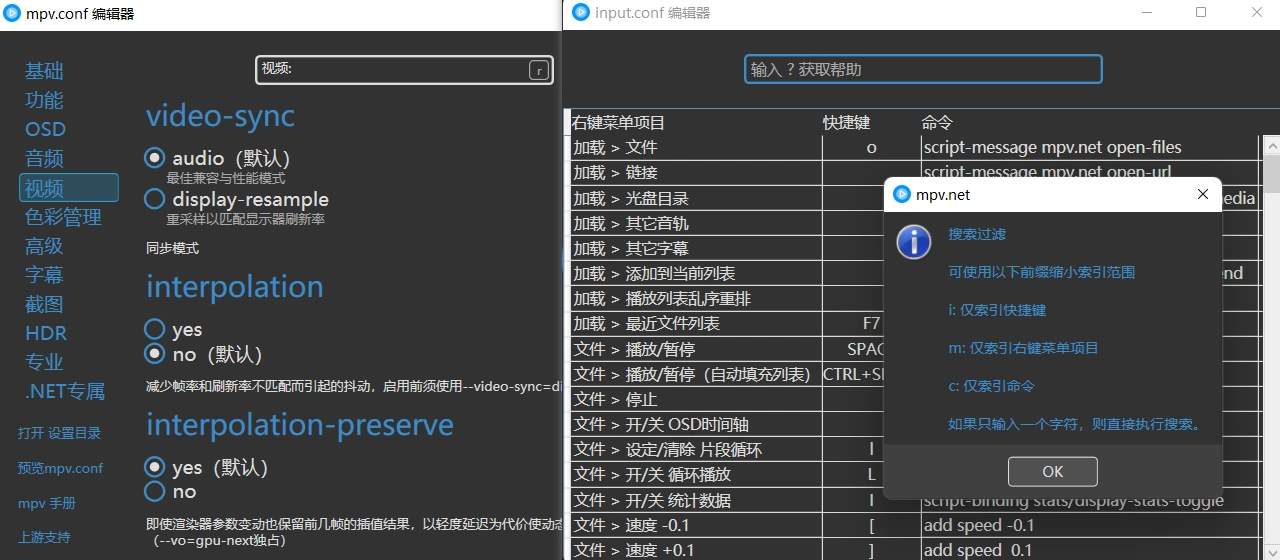This screenshot has height=560, width=1280.
Task: Close the mpv.net dialog with the X
Action: (x=1203, y=194)
